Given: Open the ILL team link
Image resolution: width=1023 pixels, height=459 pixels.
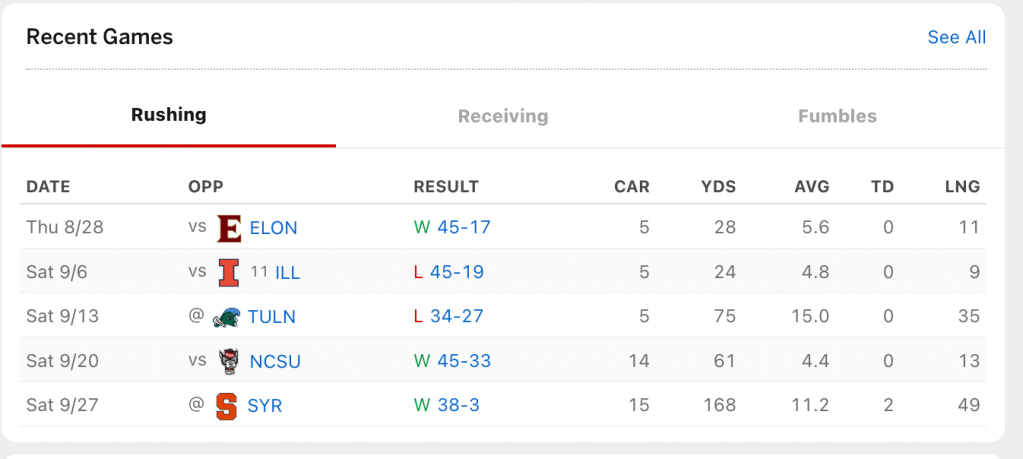Looking at the screenshot, I should click(287, 272).
